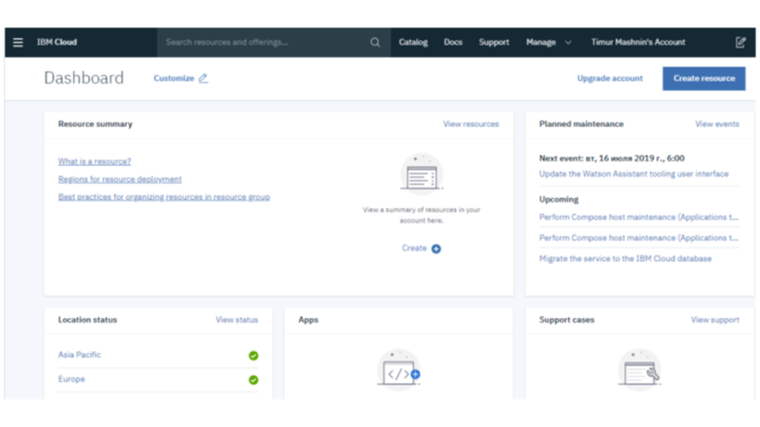Click the Europe green status checkmark
Image resolution: width=760 pixels, height=427 pixels.
(x=253, y=380)
